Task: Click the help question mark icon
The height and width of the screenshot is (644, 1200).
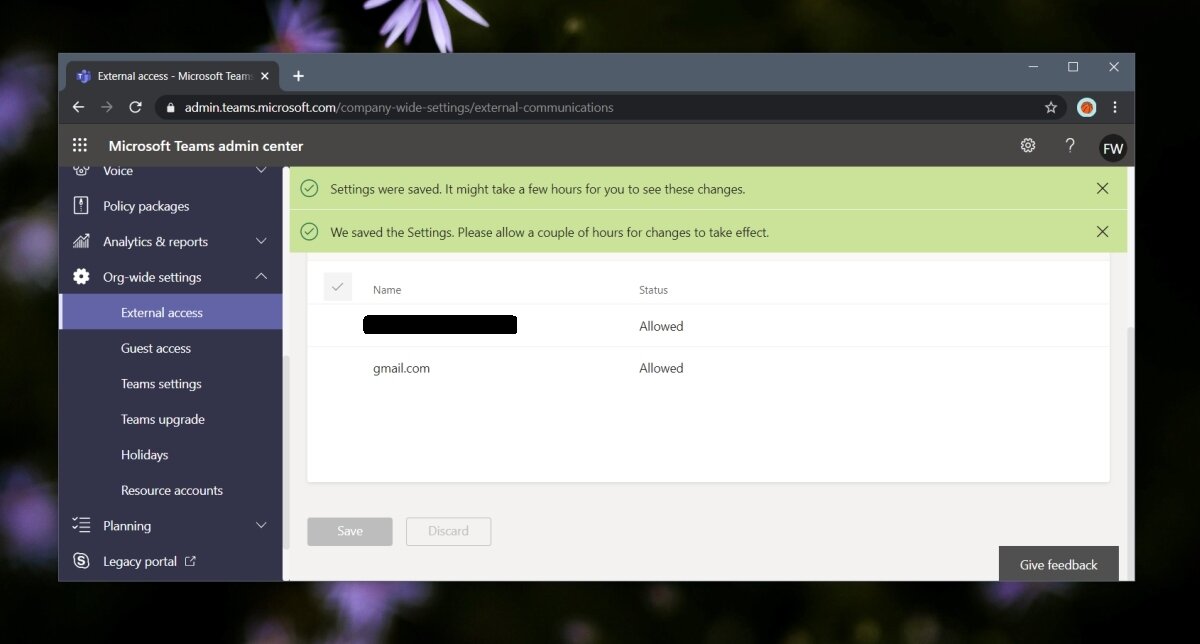Action: [1070, 146]
